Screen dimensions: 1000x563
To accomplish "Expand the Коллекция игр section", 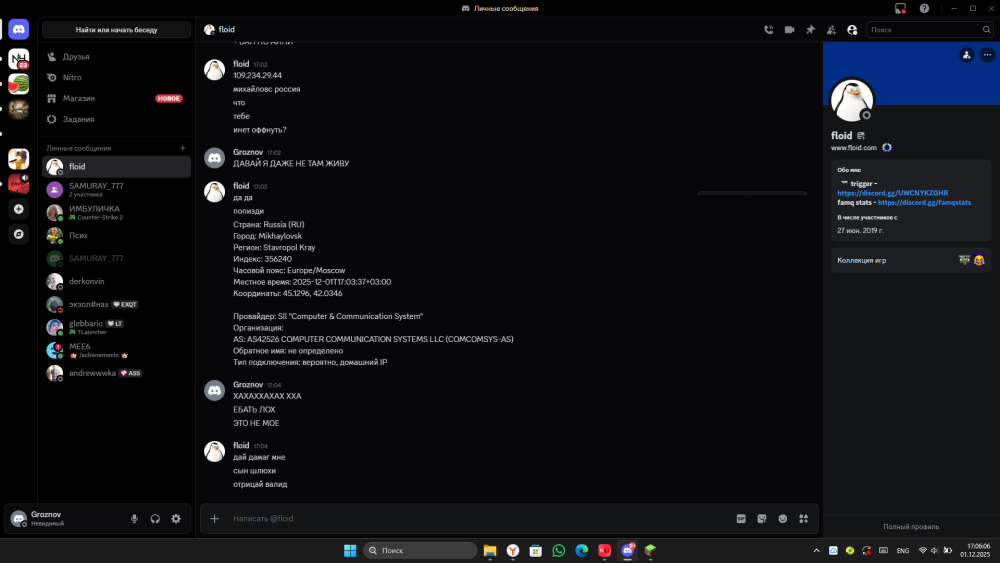I will coord(911,260).
